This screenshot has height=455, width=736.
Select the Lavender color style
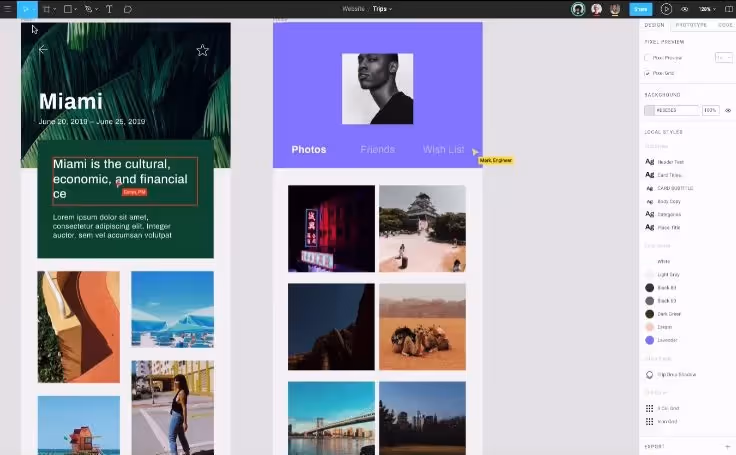(661, 340)
